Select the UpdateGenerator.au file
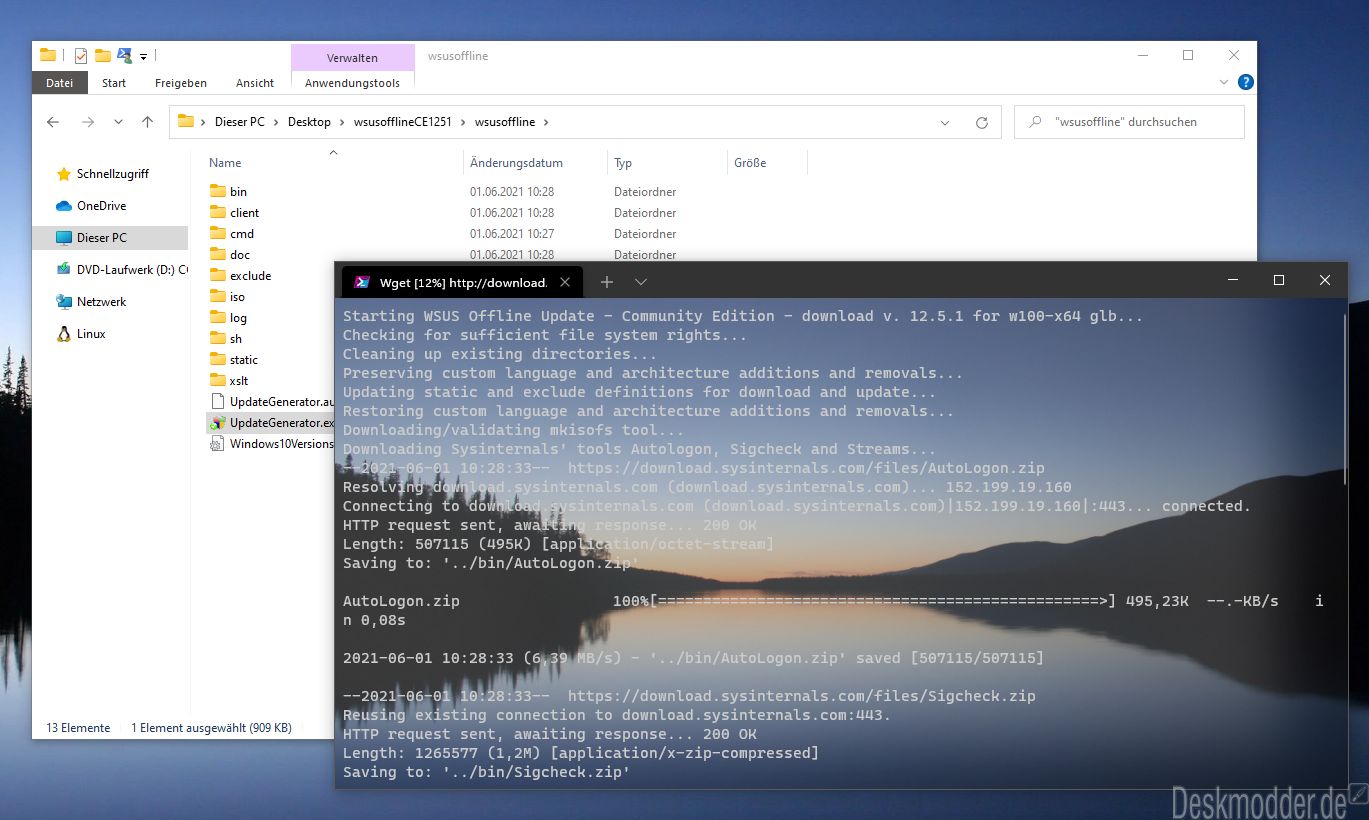The width and height of the screenshot is (1369, 820). pyautogui.click(x=270, y=402)
